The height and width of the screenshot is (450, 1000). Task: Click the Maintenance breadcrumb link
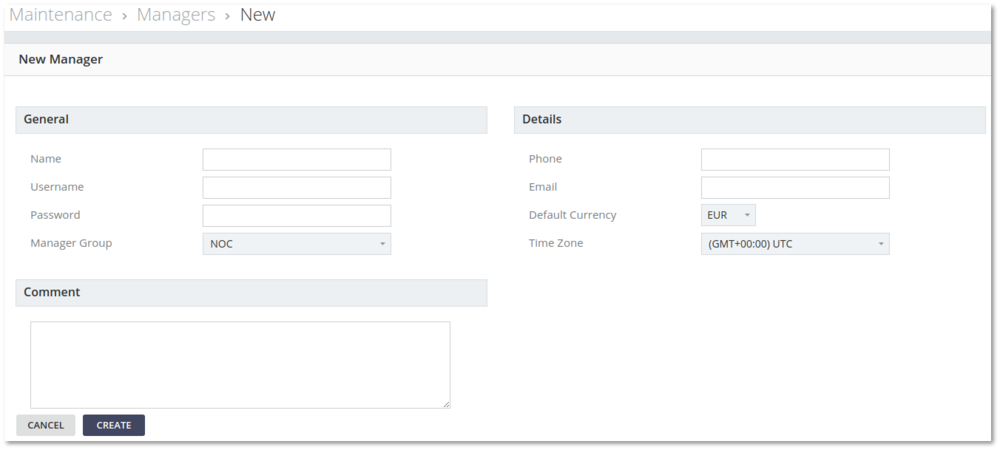tap(60, 15)
